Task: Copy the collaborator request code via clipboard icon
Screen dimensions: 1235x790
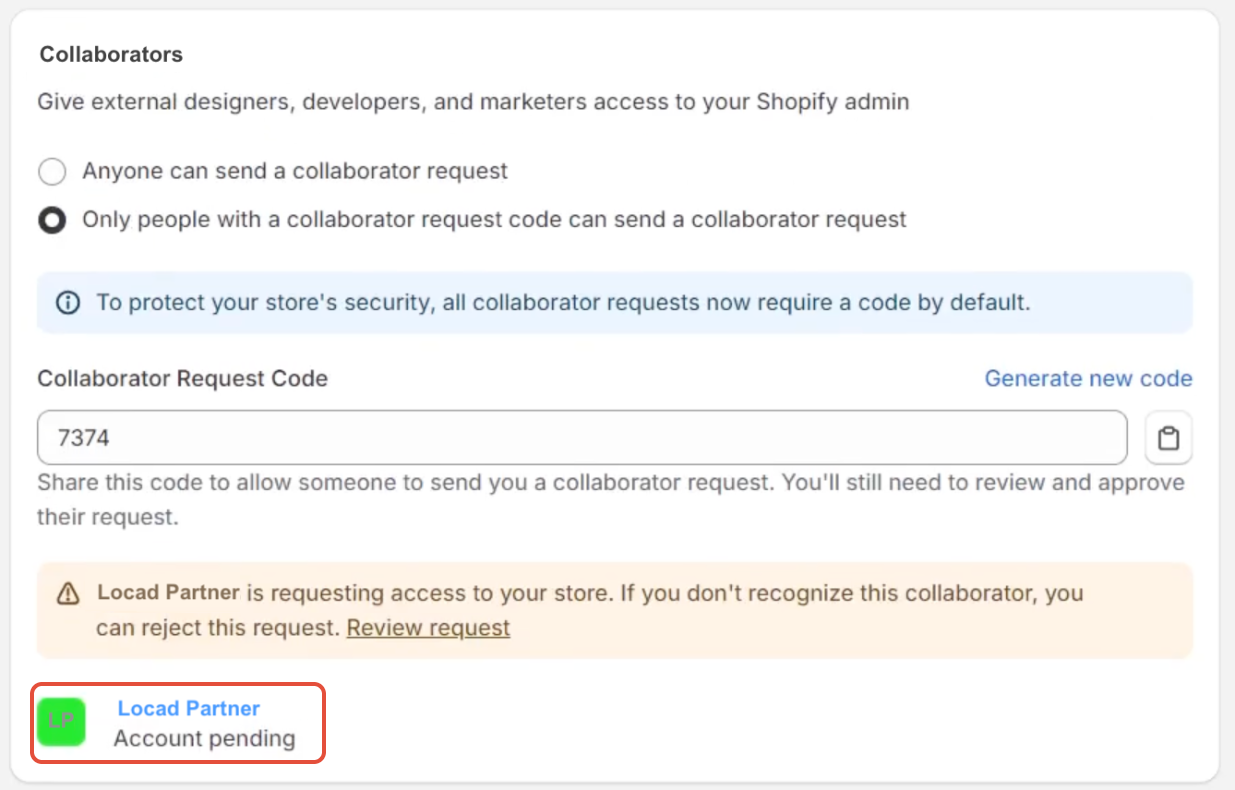Action: pyautogui.click(x=1168, y=438)
